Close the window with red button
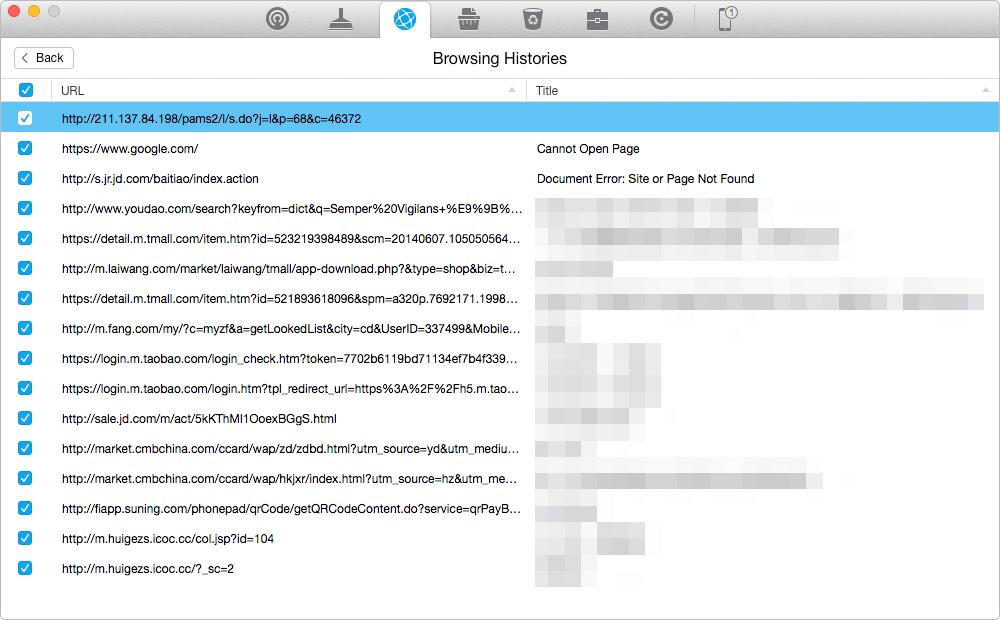 point(13,11)
